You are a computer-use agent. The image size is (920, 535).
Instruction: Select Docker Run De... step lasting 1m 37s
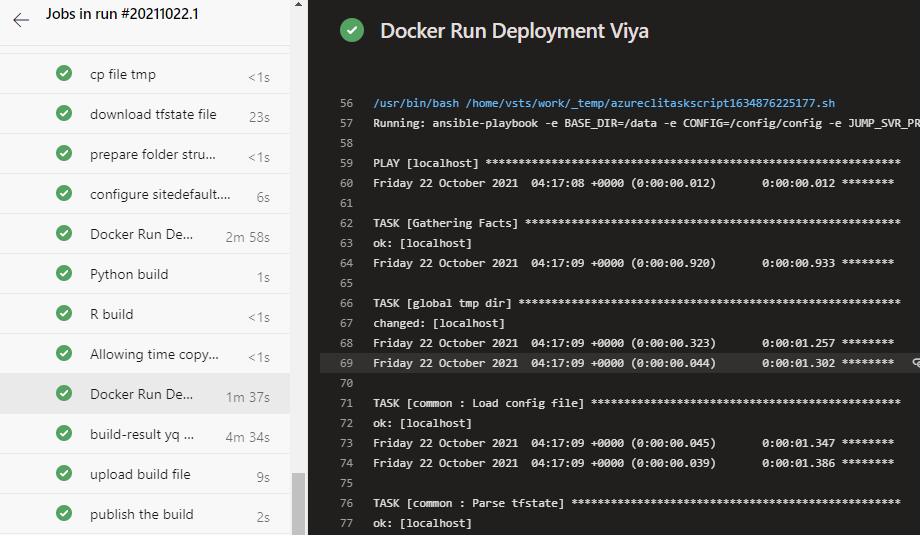pyautogui.click(x=145, y=394)
